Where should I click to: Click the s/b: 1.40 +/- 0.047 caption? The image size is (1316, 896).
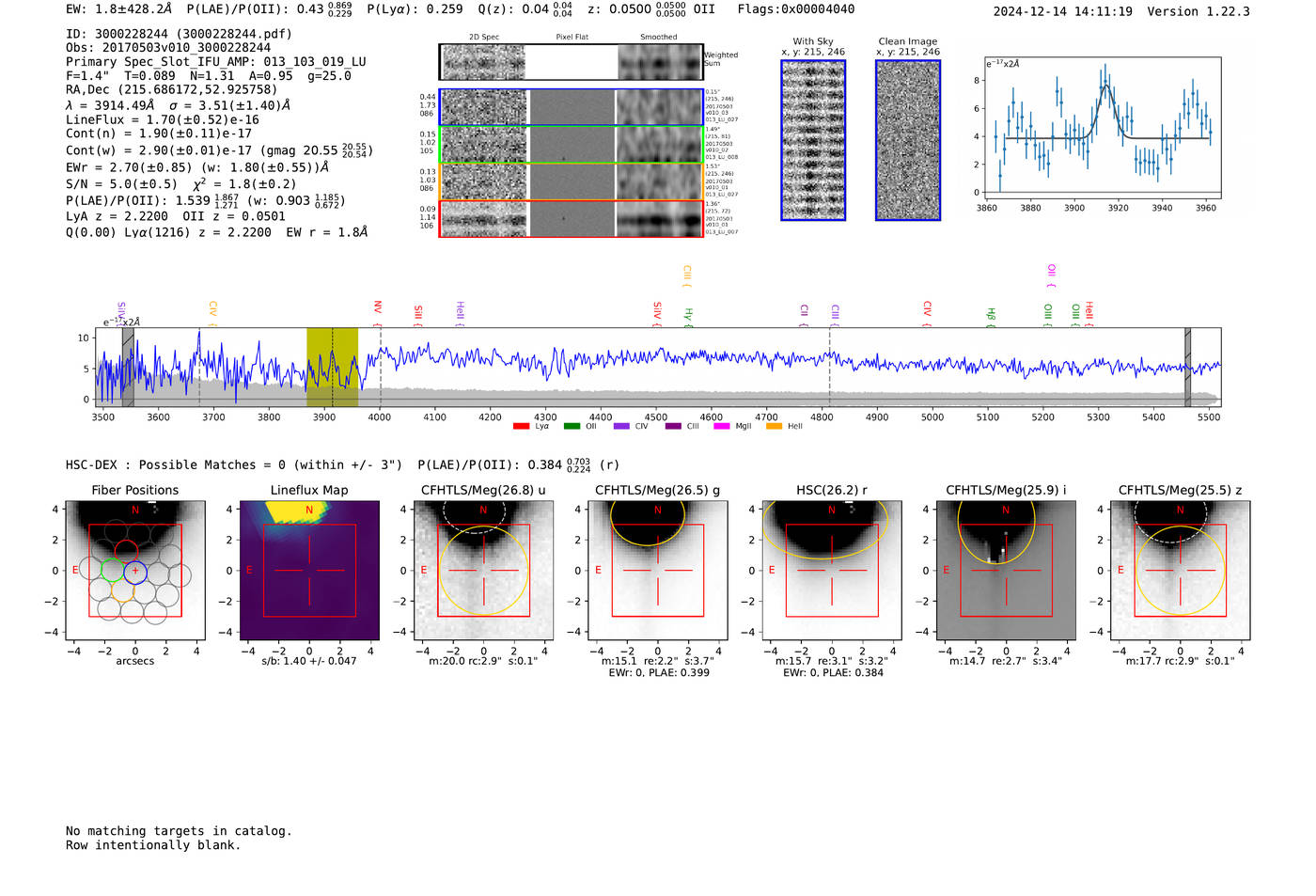point(309,661)
